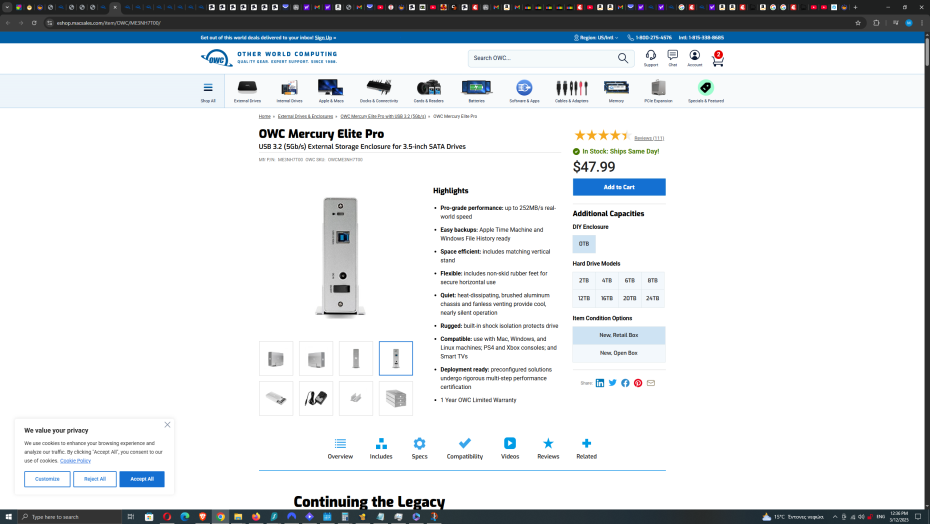Expand Region US/Intl dropdown

(595, 37)
